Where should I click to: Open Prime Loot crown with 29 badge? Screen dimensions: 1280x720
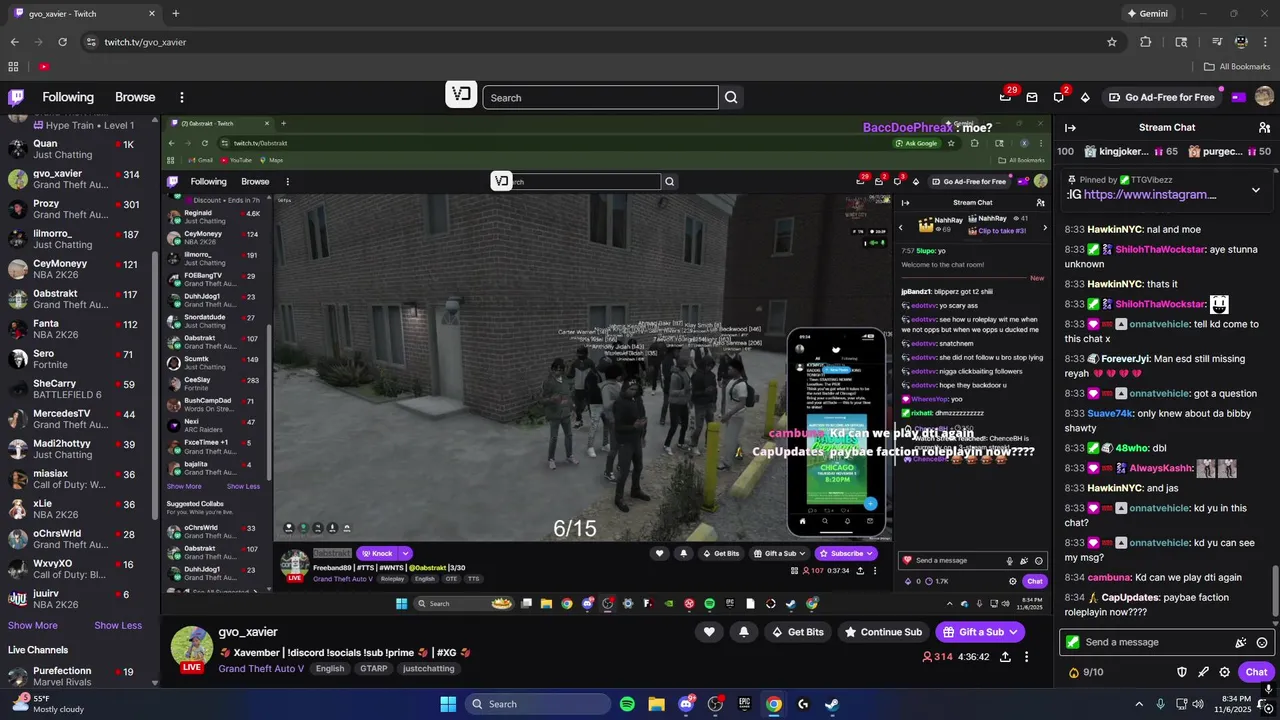pyautogui.click(x=1005, y=97)
